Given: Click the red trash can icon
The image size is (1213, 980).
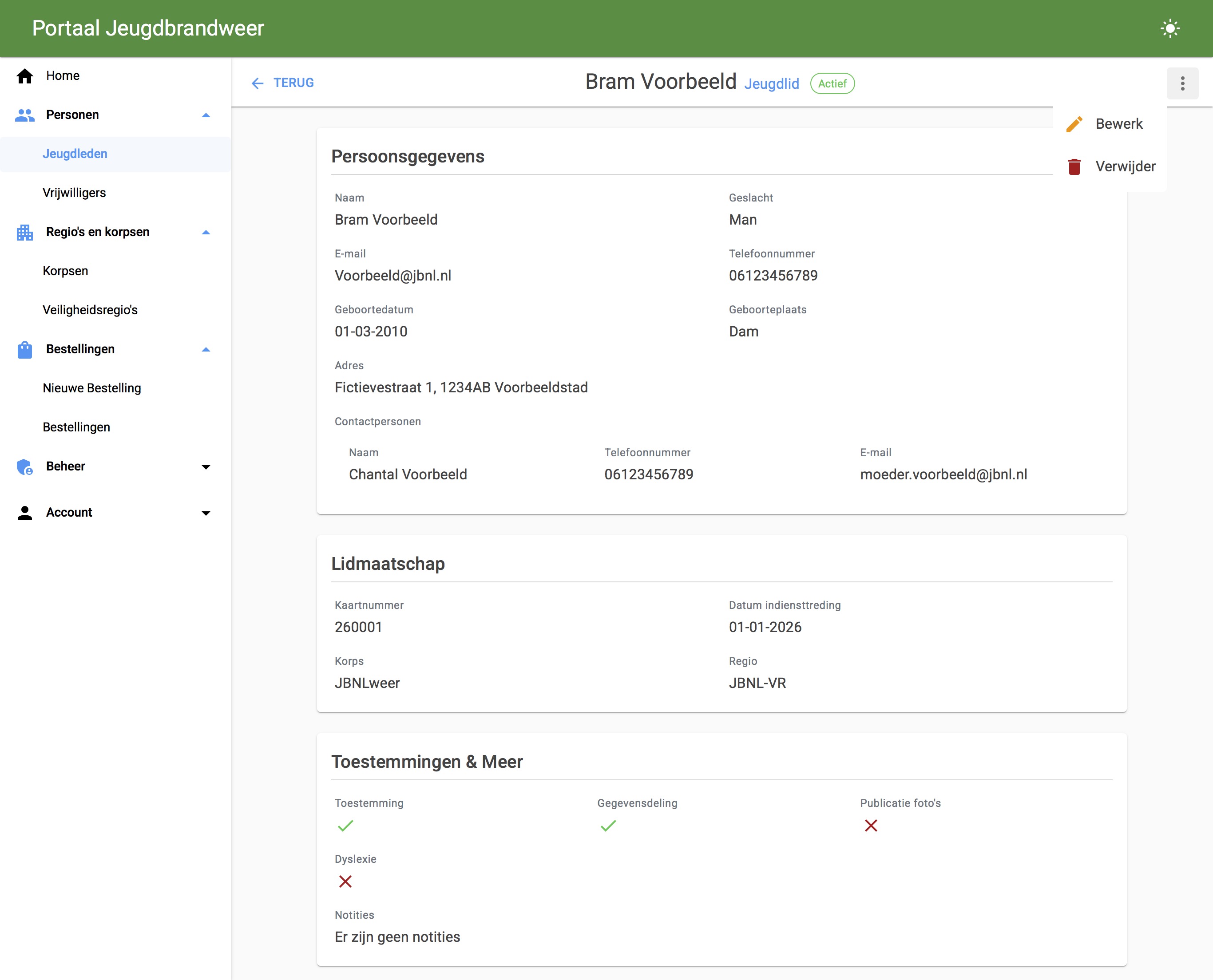Looking at the screenshot, I should tap(1074, 166).
